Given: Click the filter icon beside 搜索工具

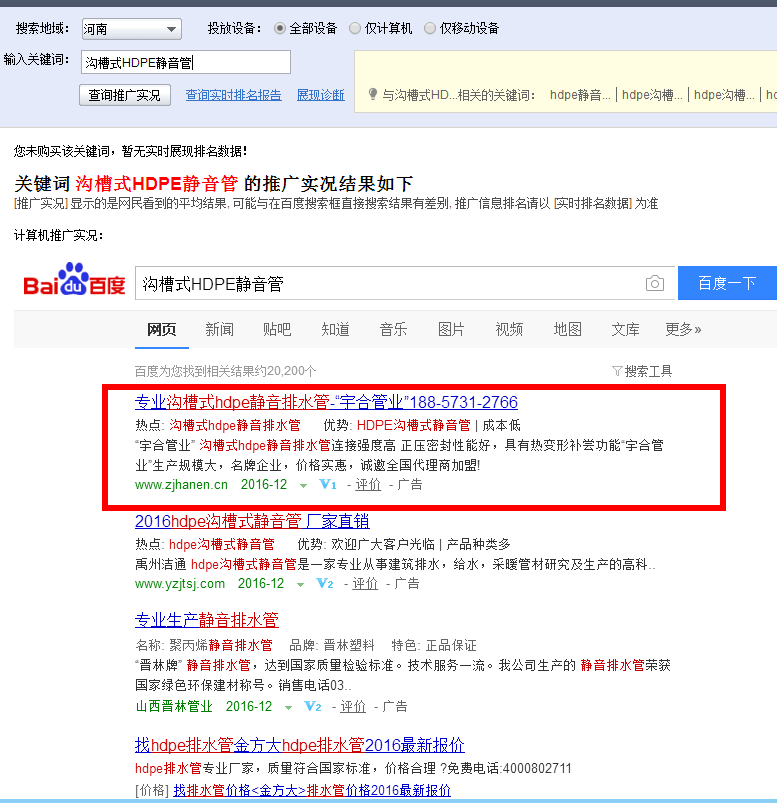Looking at the screenshot, I should [617, 371].
